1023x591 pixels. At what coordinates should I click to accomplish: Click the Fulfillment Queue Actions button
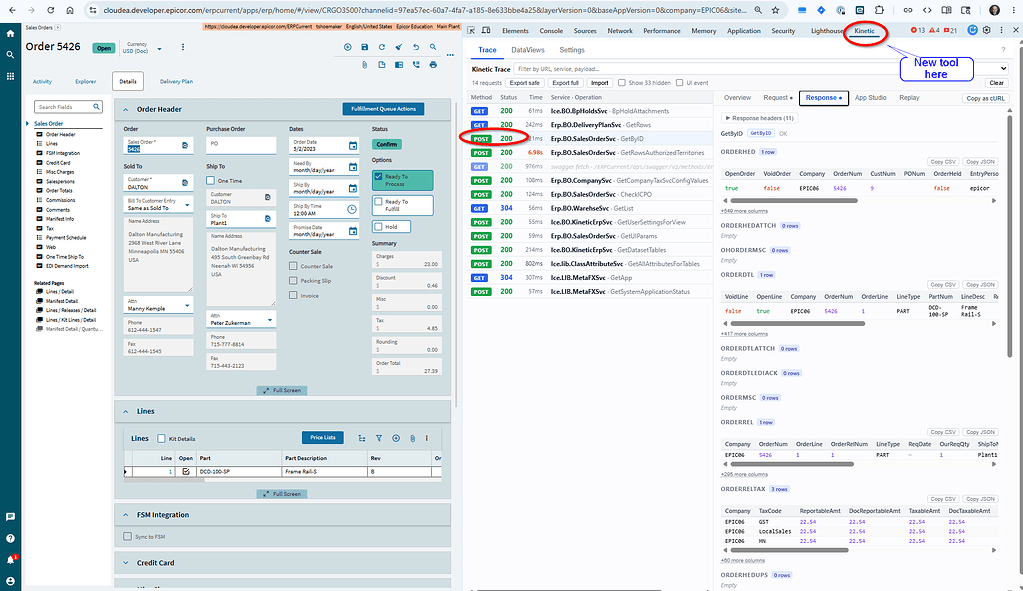pos(383,109)
